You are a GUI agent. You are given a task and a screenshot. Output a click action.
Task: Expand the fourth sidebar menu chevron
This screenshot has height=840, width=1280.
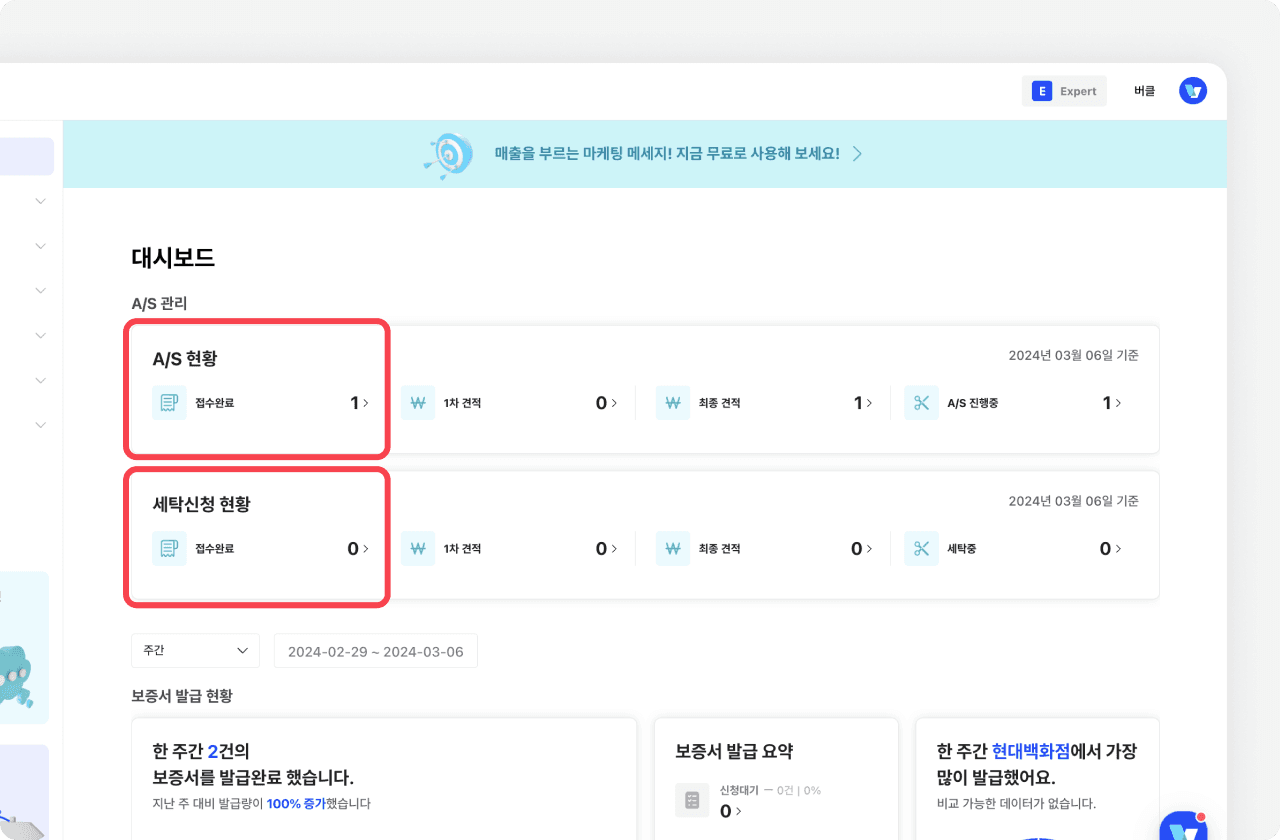(x=40, y=336)
